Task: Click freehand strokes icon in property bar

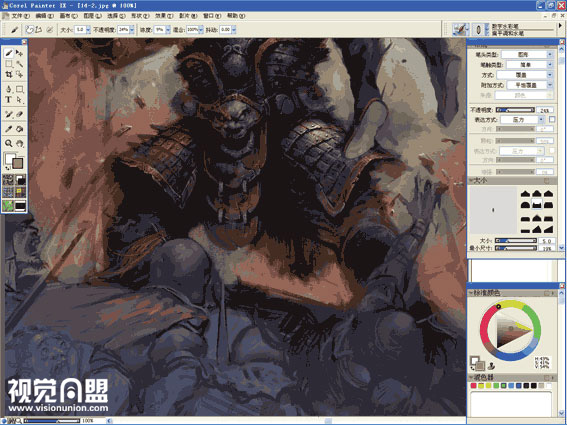Action: point(30,30)
